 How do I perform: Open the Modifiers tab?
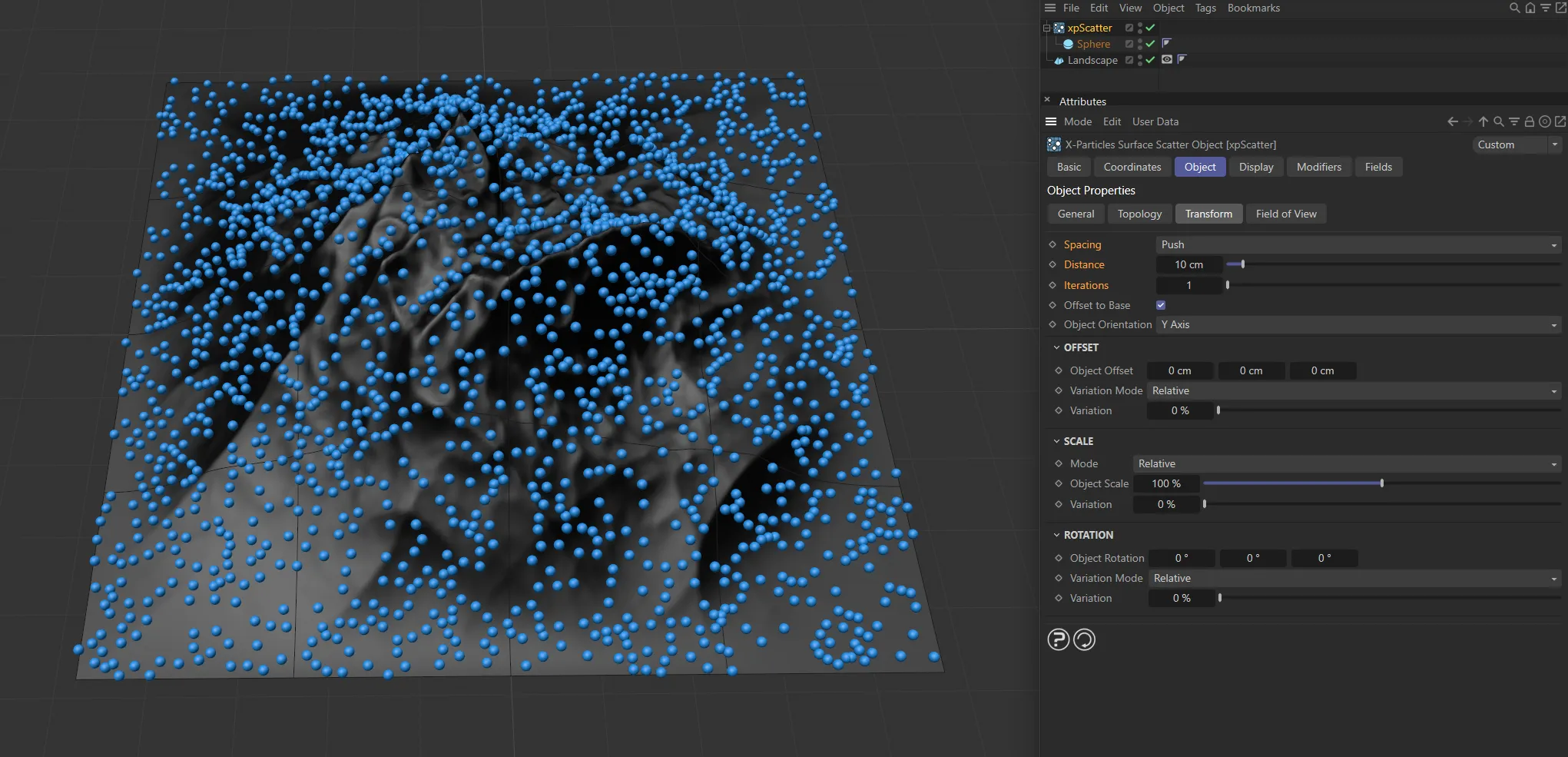[1318, 167]
